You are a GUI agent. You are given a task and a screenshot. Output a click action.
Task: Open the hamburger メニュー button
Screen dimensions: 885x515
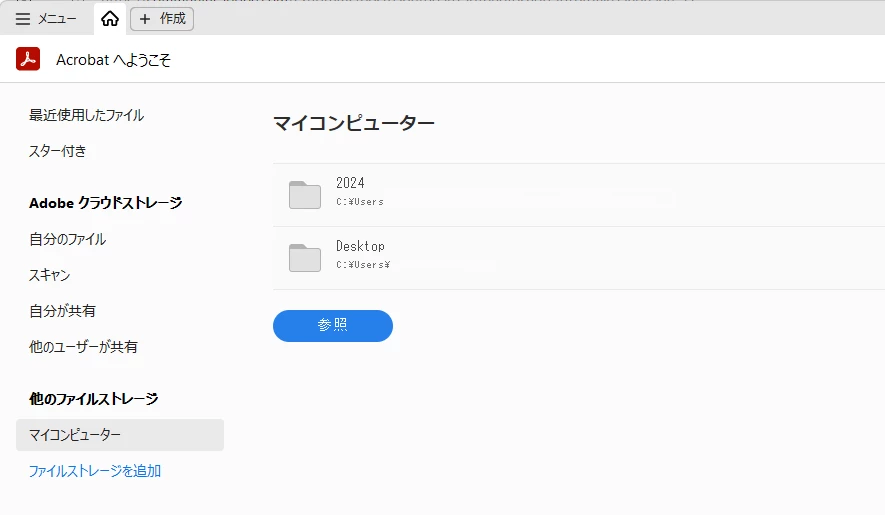tap(46, 19)
